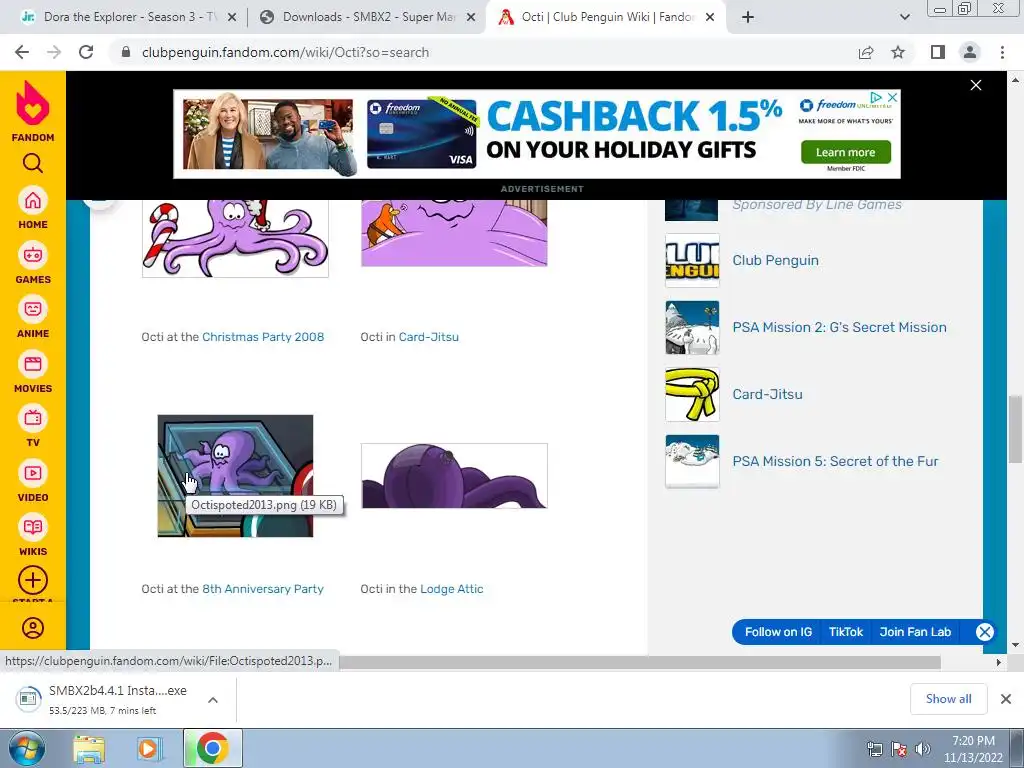The image size is (1024, 768).
Task: Click Join Fan Lab button
Action: 915,632
